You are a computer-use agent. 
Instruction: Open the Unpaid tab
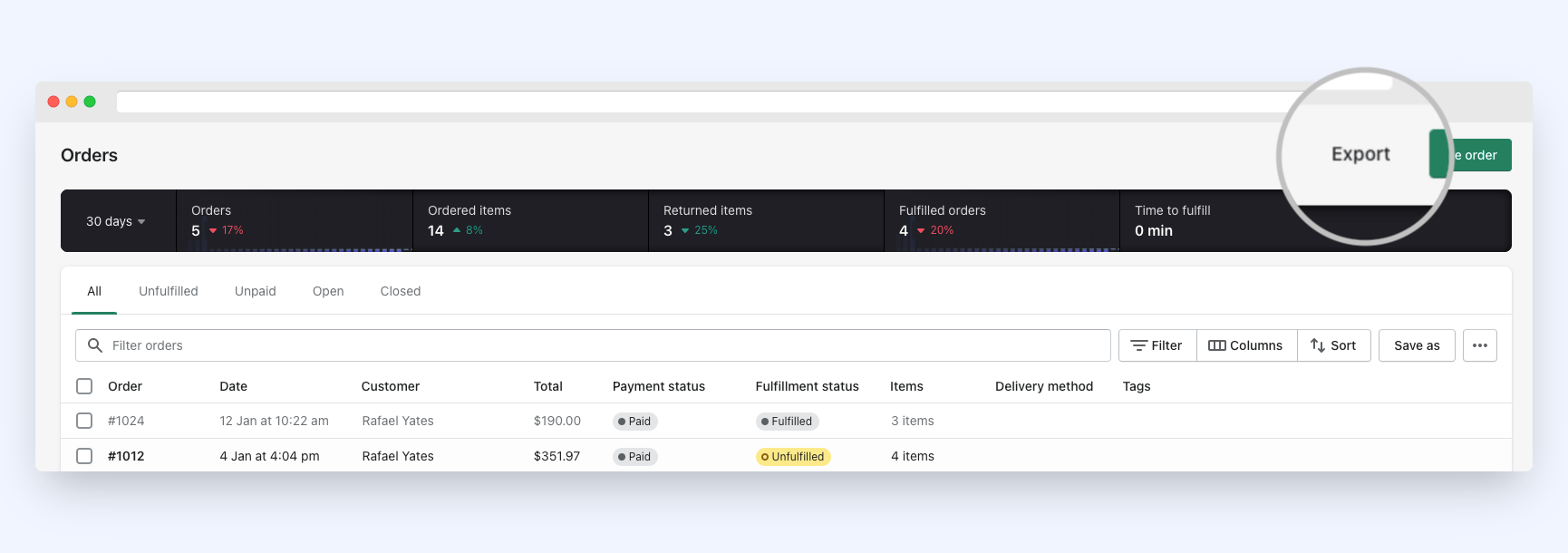point(256,291)
